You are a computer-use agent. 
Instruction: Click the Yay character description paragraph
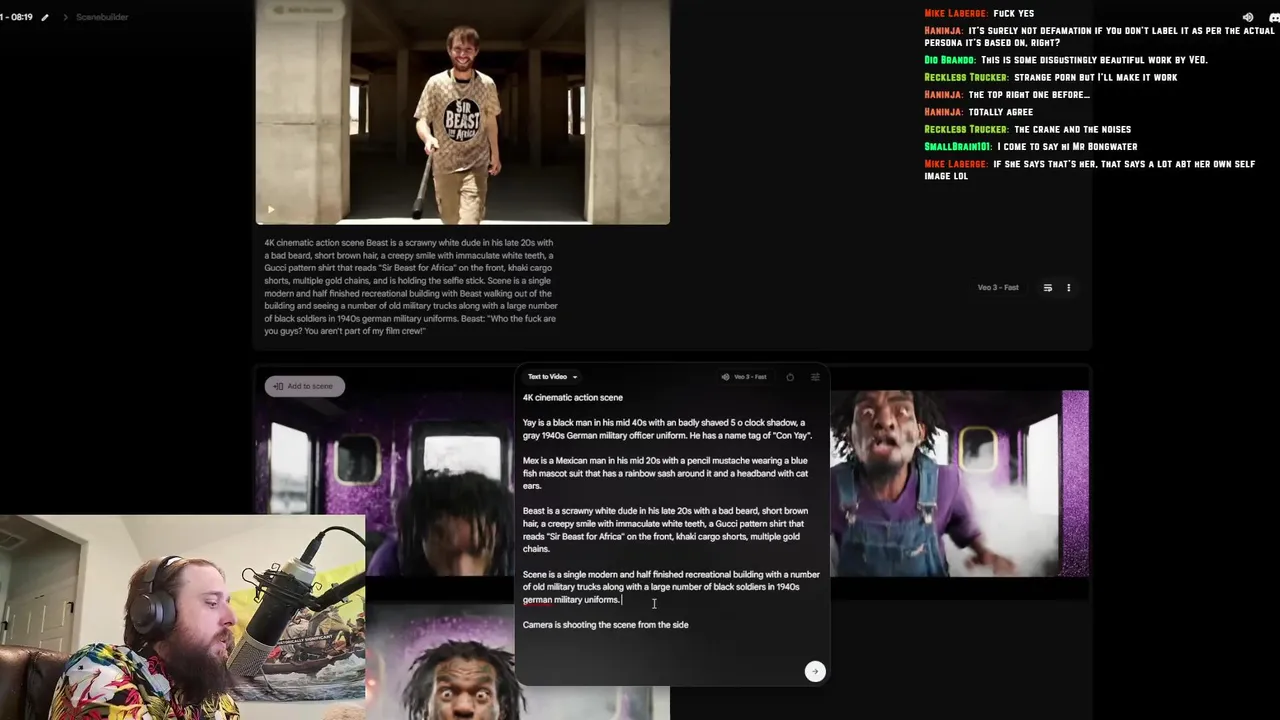coord(667,429)
